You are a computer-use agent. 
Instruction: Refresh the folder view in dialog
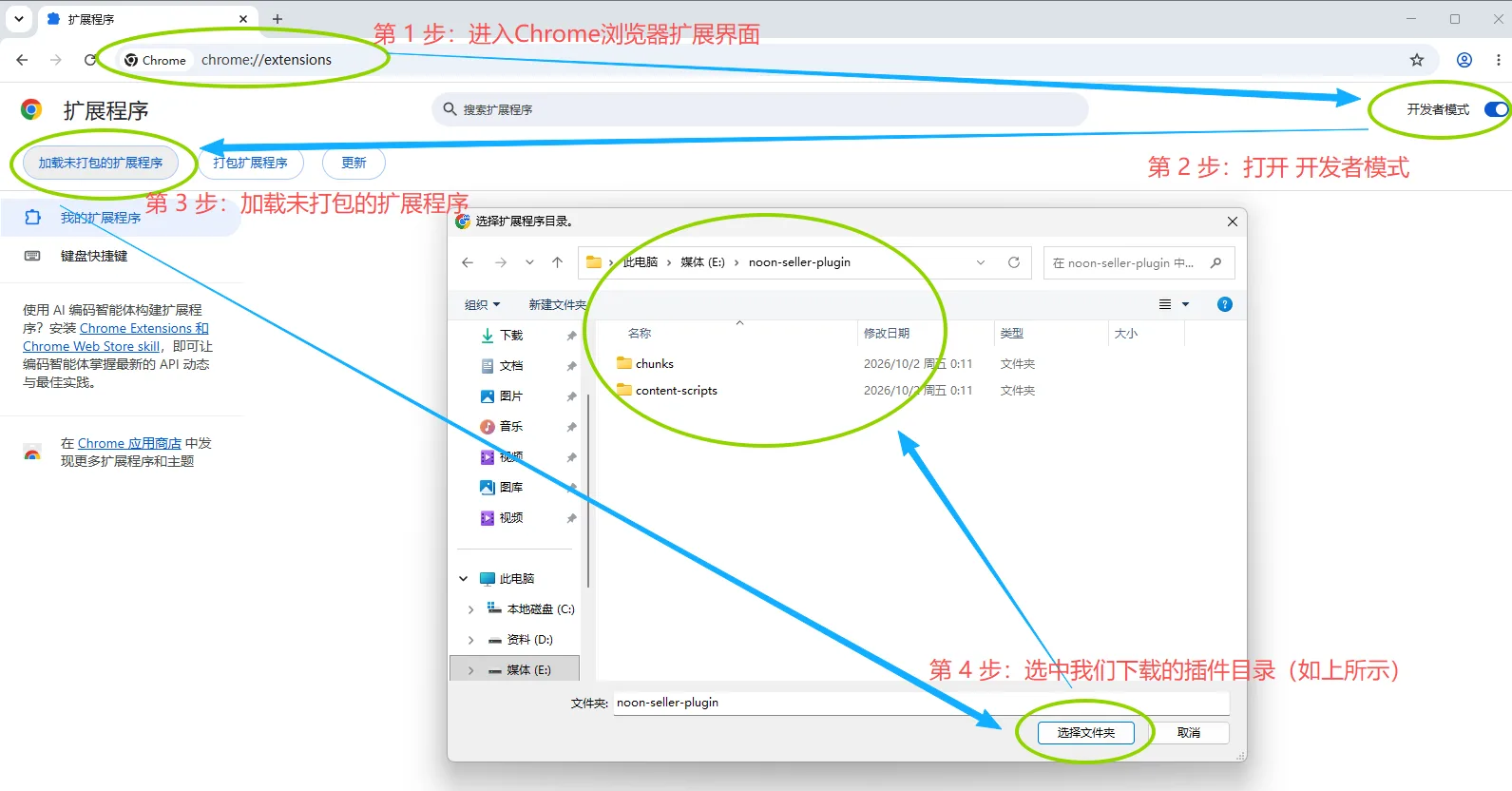(x=1014, y=262)
